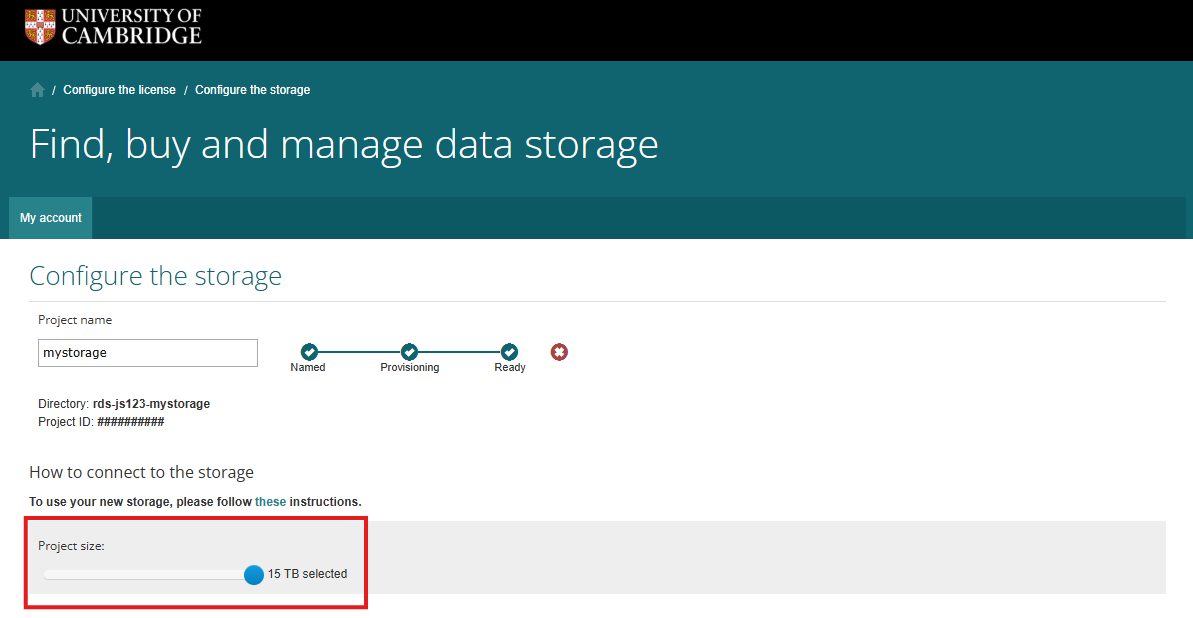Click the "15 TB selected" label
This screenshot has height=618, width=1193.
point(307,574)
